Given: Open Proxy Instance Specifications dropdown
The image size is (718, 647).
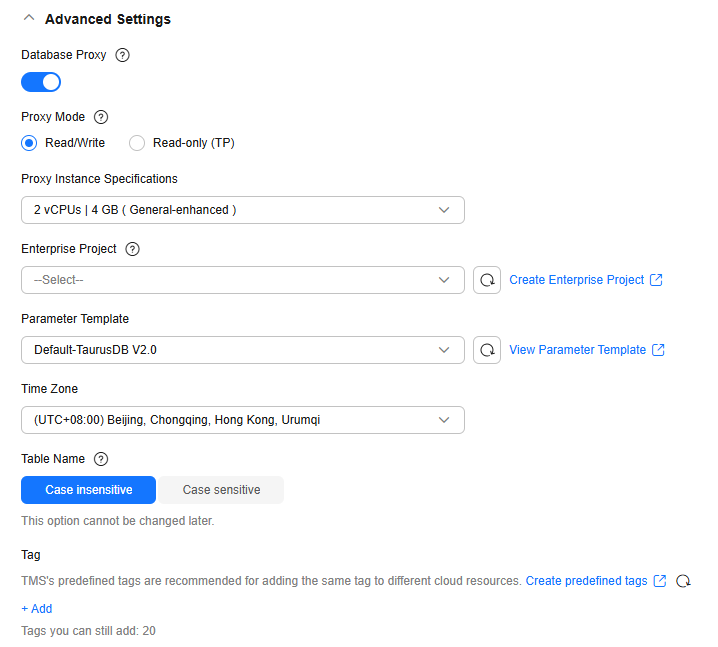Looking at the screenshot, I should [242, 210].
